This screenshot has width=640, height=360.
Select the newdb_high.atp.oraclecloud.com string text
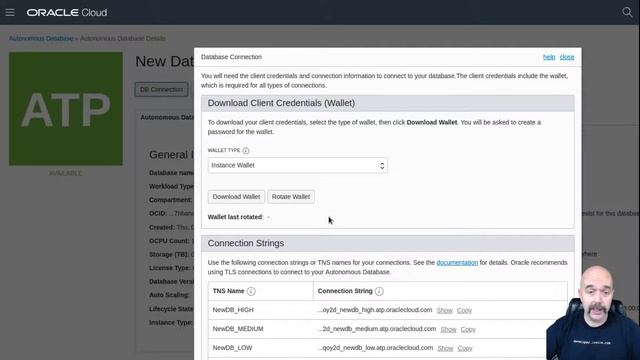(x=375, y=310)
